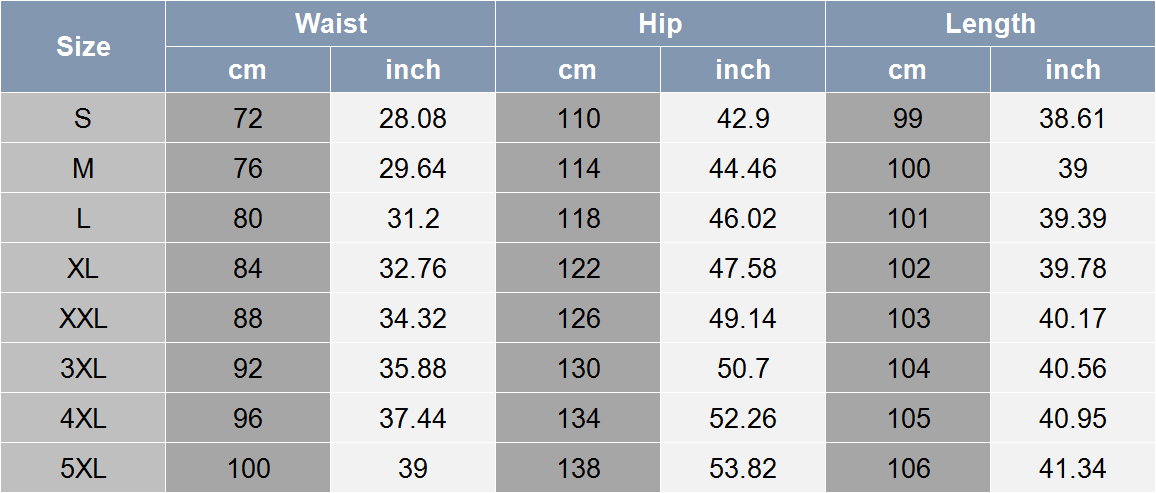Screen dimensions: 1156x493
Task: Select the Waist header cell
Action: click(330, 24)
